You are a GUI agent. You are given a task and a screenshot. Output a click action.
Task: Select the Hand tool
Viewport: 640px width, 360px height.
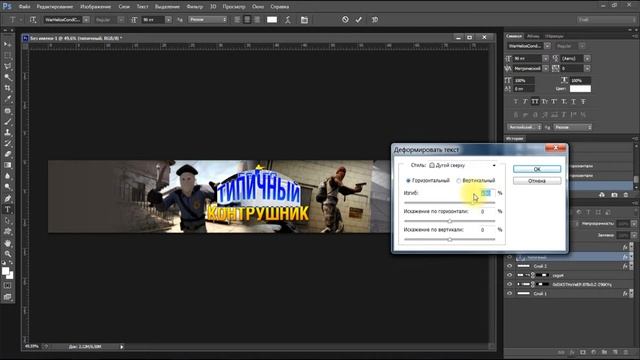point(7,243)
